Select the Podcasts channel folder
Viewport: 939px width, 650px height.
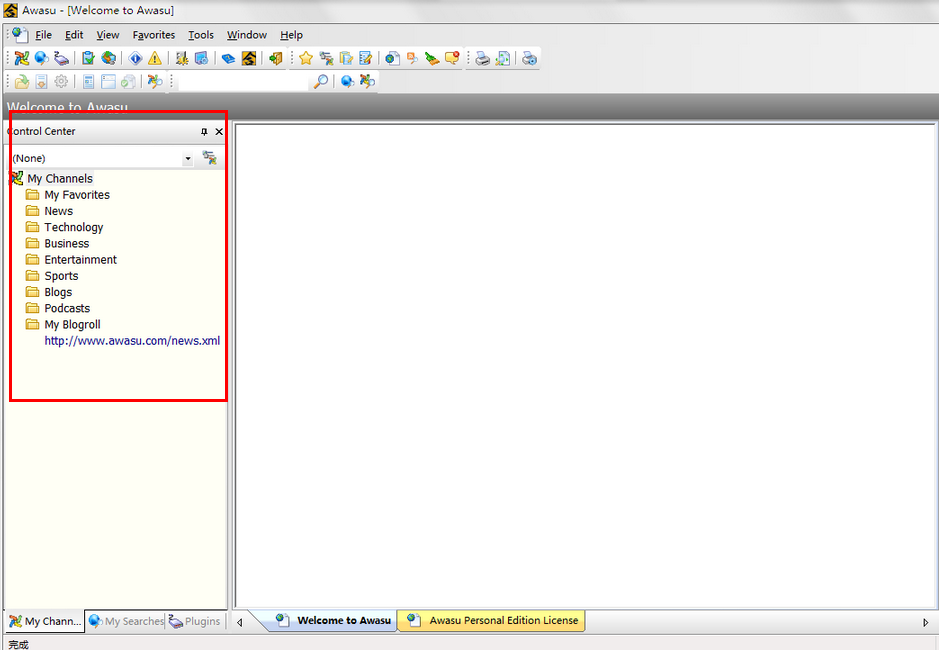[x=66, y=308]
